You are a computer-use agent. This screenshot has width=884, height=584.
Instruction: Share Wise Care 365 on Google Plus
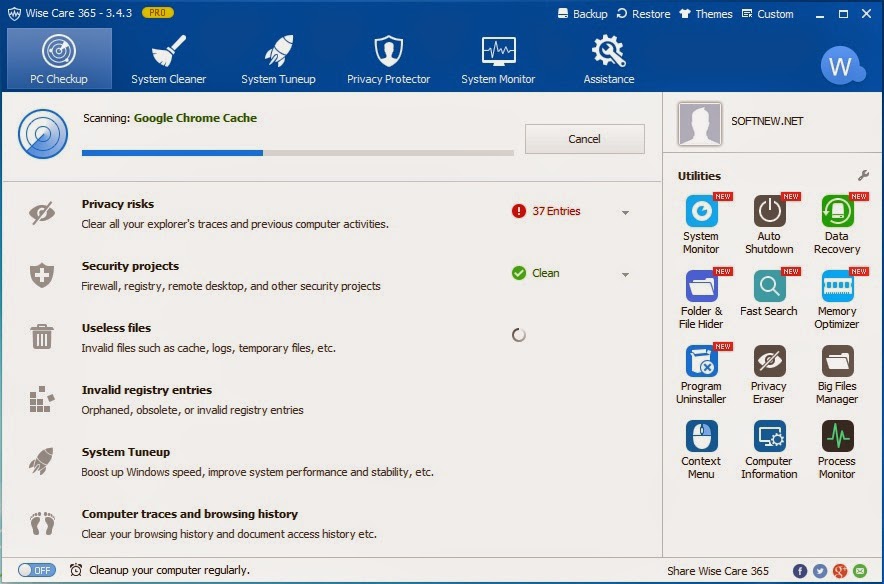(x=840, y=571)
